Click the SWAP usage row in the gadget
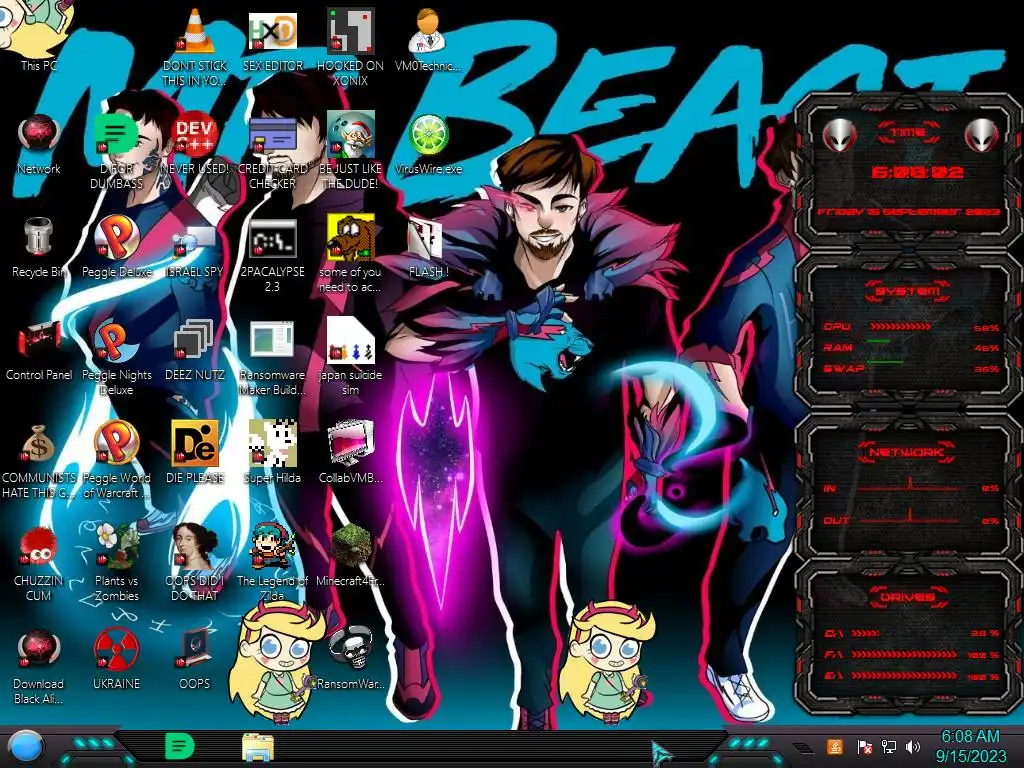 pos(912,368)
